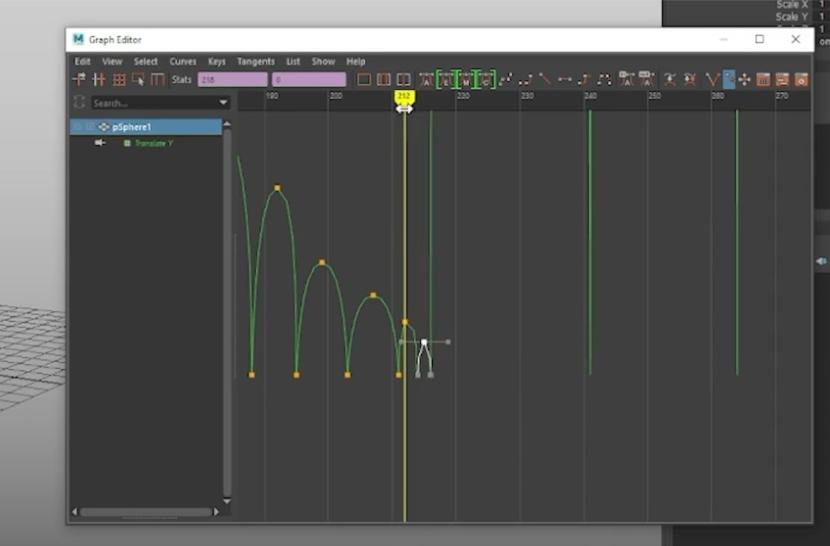Click the Graph Editor title bar text
Viewport: 830px width, 546px height.
[x=115, y=40]
